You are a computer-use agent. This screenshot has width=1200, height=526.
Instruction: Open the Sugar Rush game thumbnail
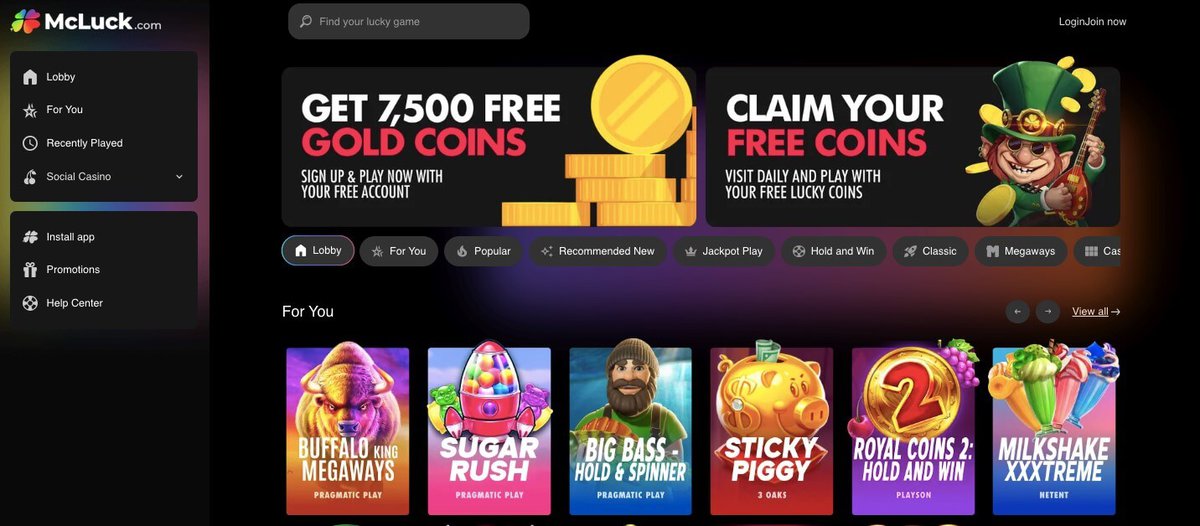click(x=489, y=430)
